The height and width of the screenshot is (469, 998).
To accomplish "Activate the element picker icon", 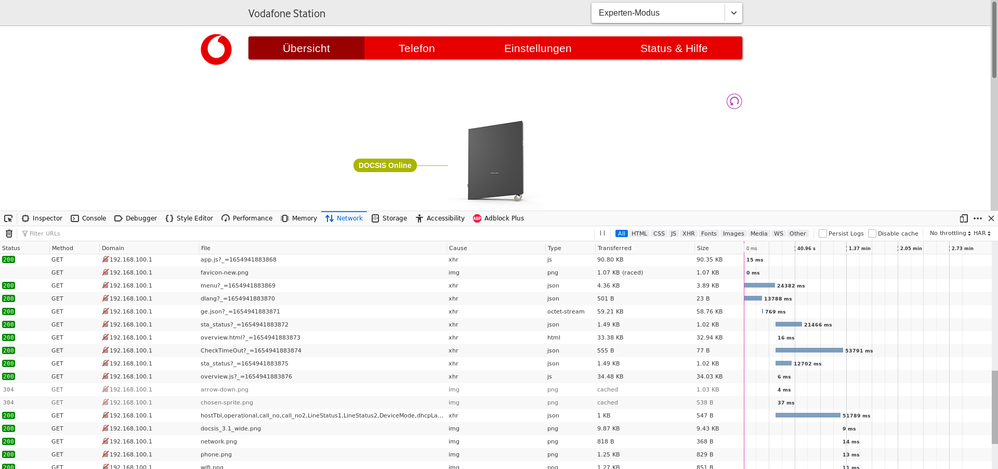I will (8, 218).
